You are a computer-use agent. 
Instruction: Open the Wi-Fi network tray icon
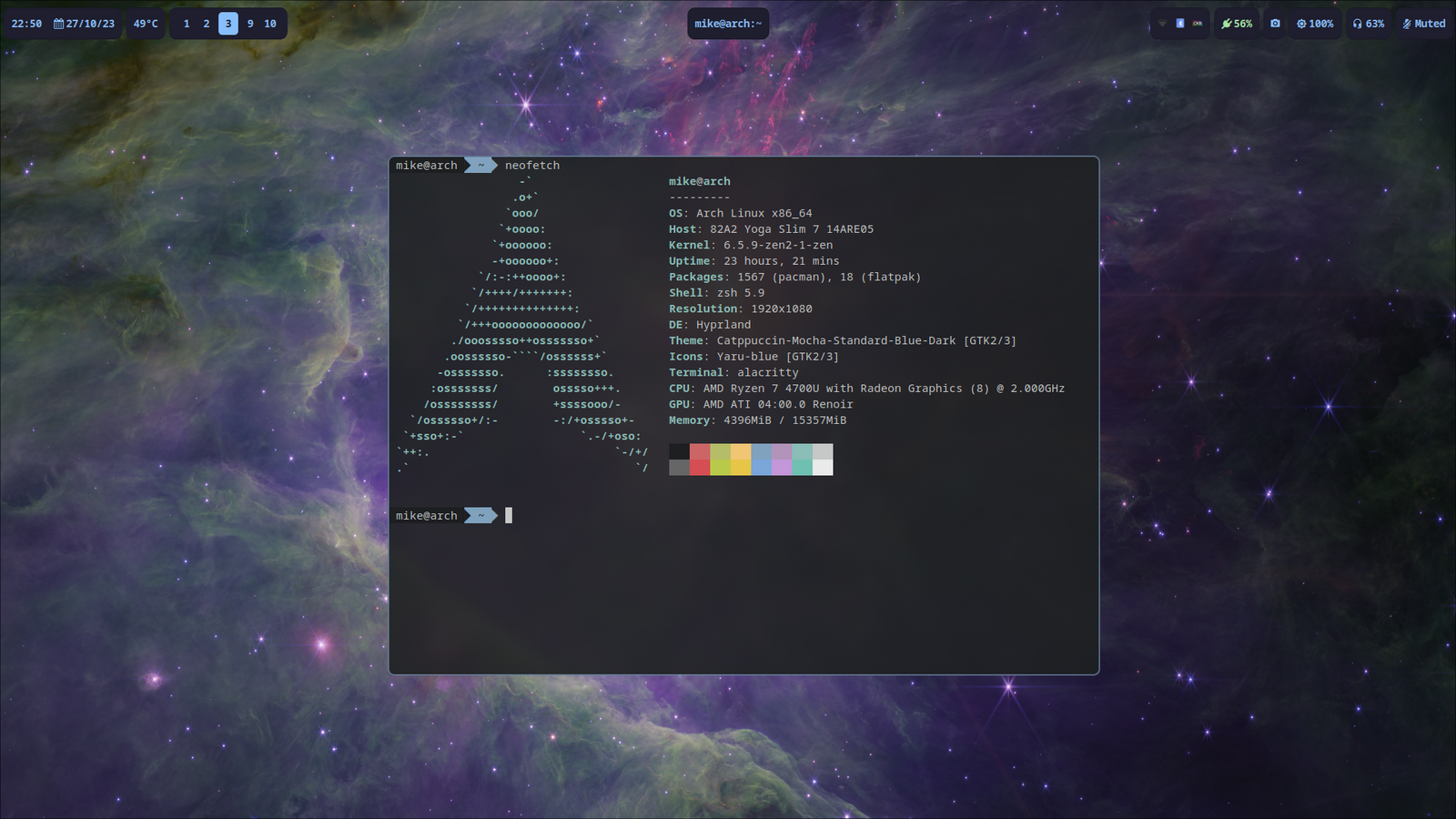pos(1162,24)
